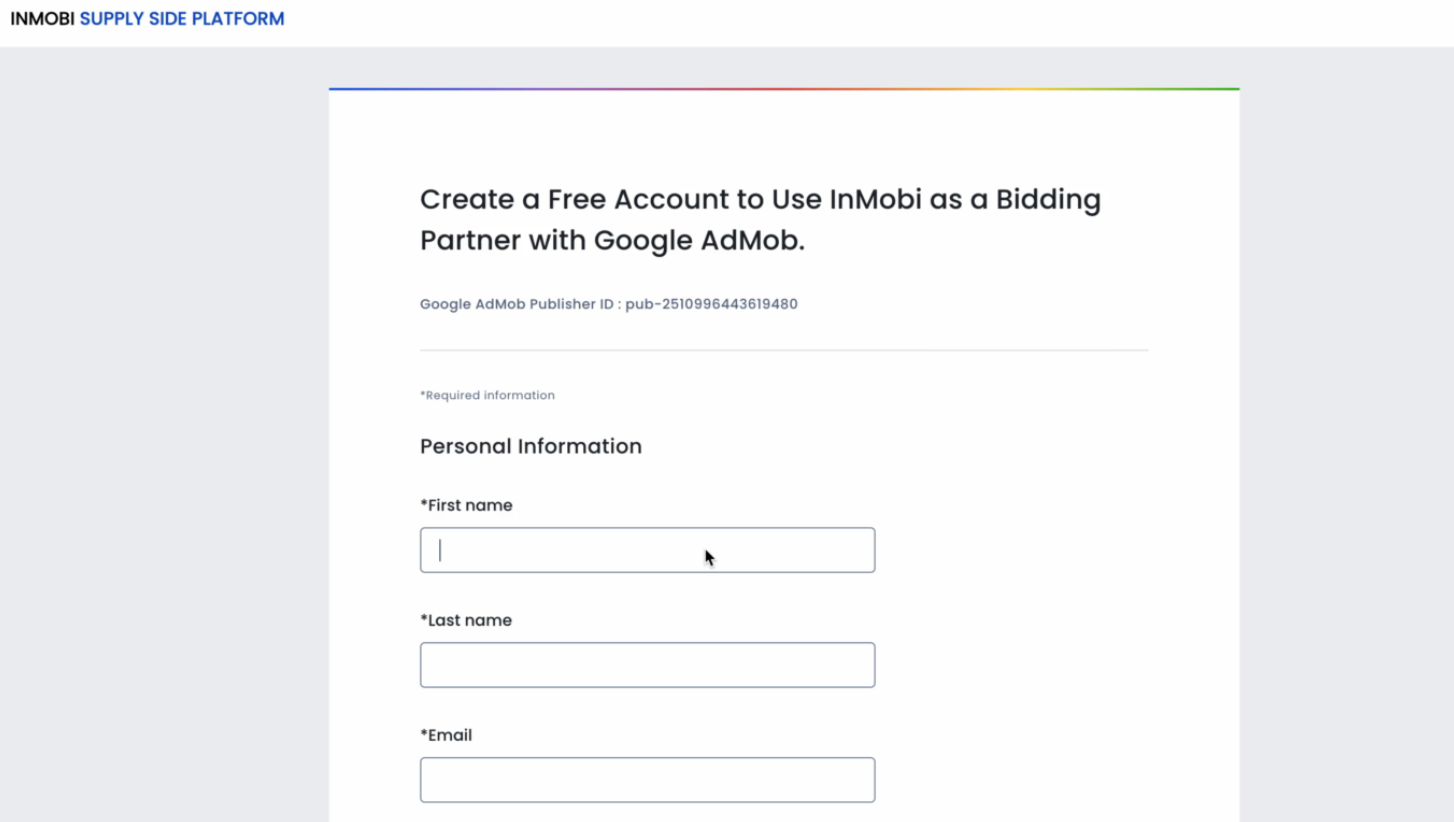Click the INMOBI logo text in header

tap(42, 19)
